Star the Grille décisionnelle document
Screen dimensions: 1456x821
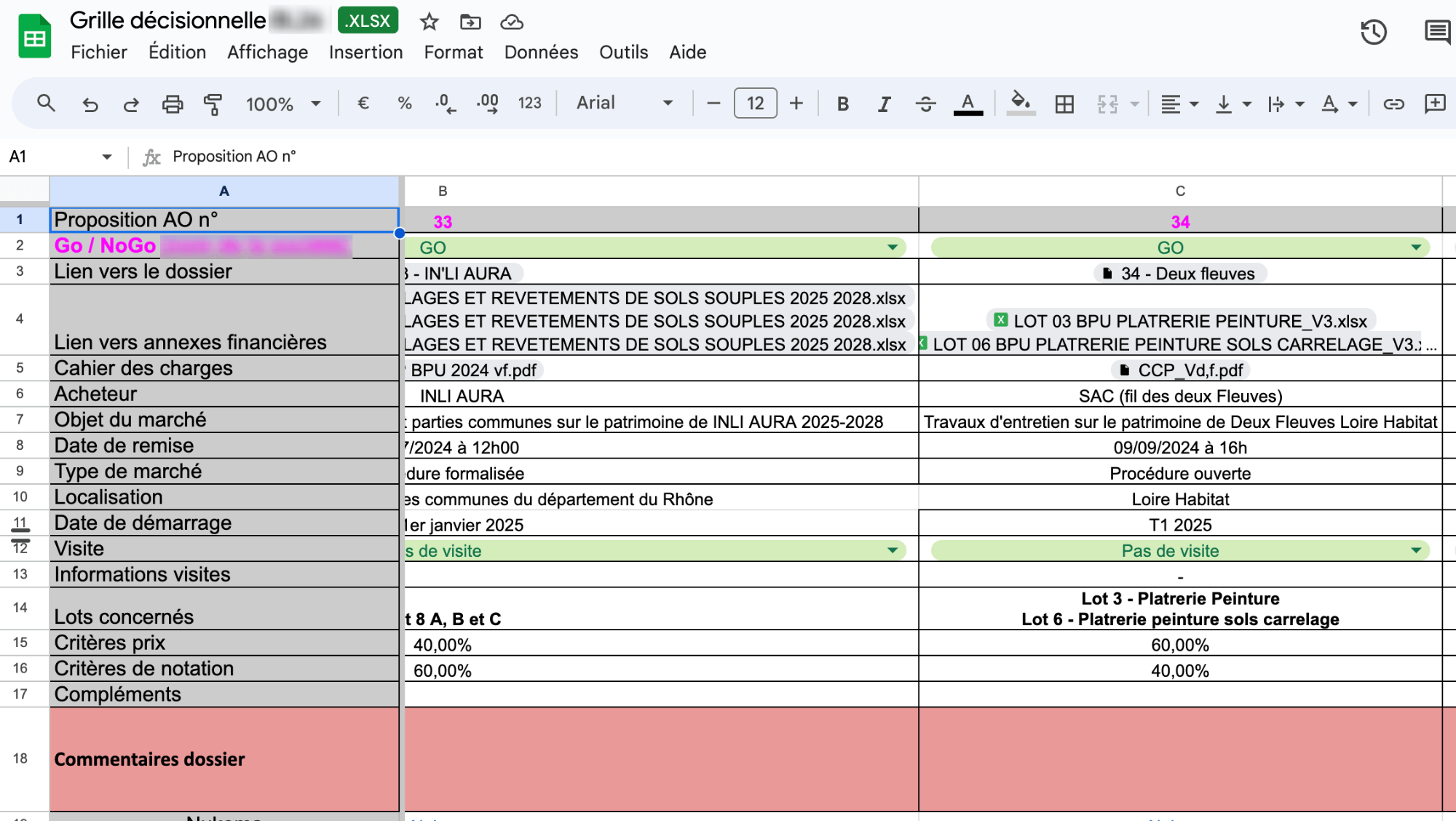429,22
